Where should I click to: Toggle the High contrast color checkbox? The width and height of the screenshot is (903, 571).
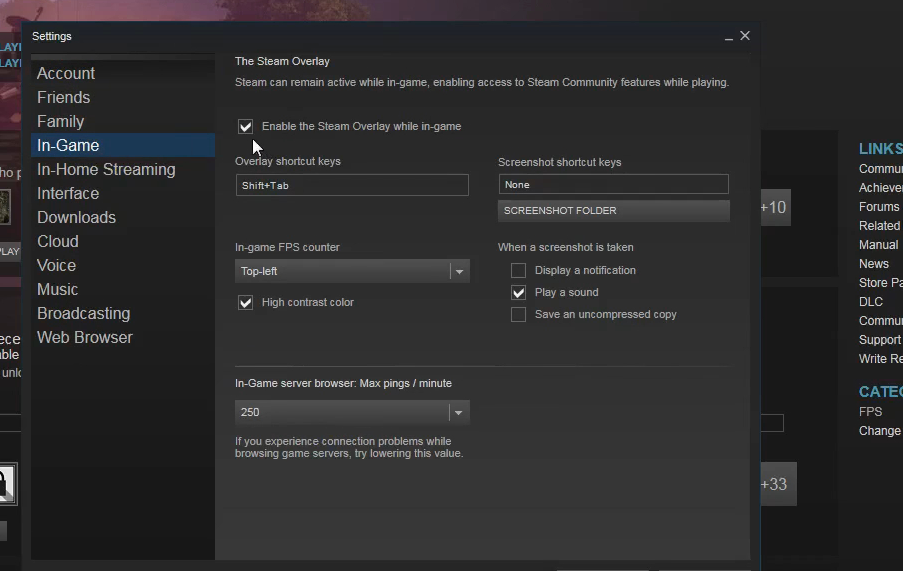point(245,302)
